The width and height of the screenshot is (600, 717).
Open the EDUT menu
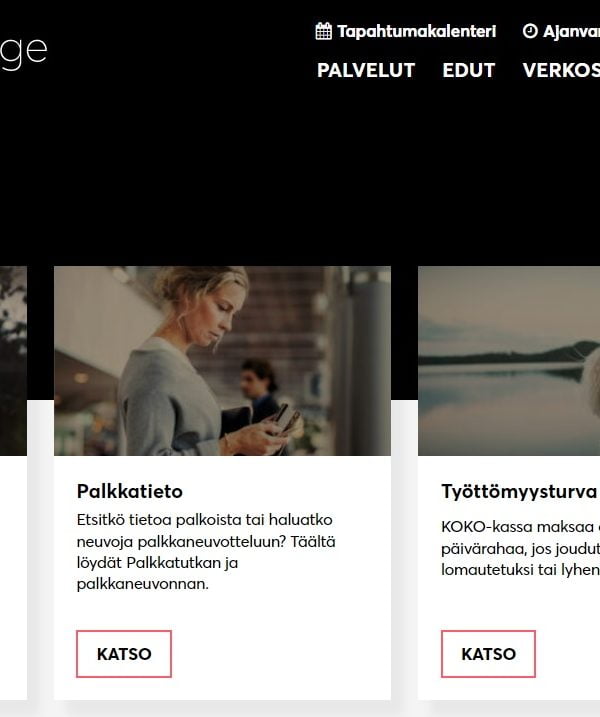coord(469,70)
